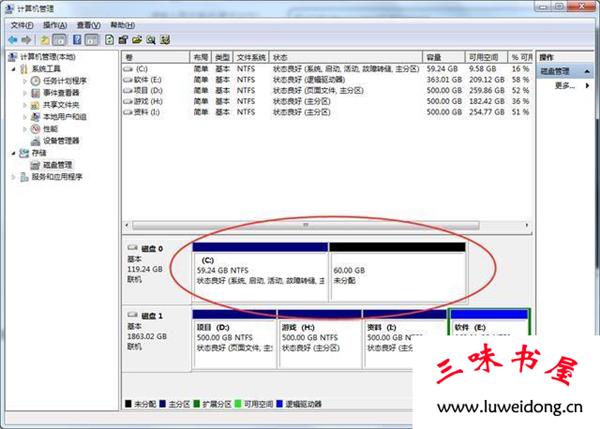Click 更多 in the actions pane
This screenshot has width=600, height=429.
pyautogui.click(x=564, y=86)
